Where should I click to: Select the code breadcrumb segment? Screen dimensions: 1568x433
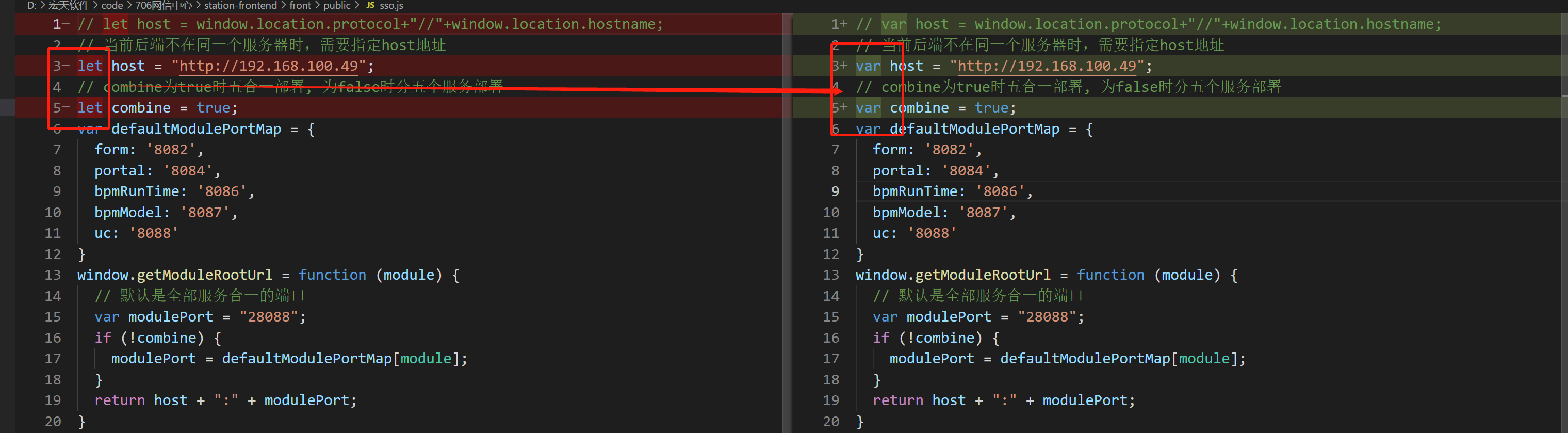[x=112, y=6]
